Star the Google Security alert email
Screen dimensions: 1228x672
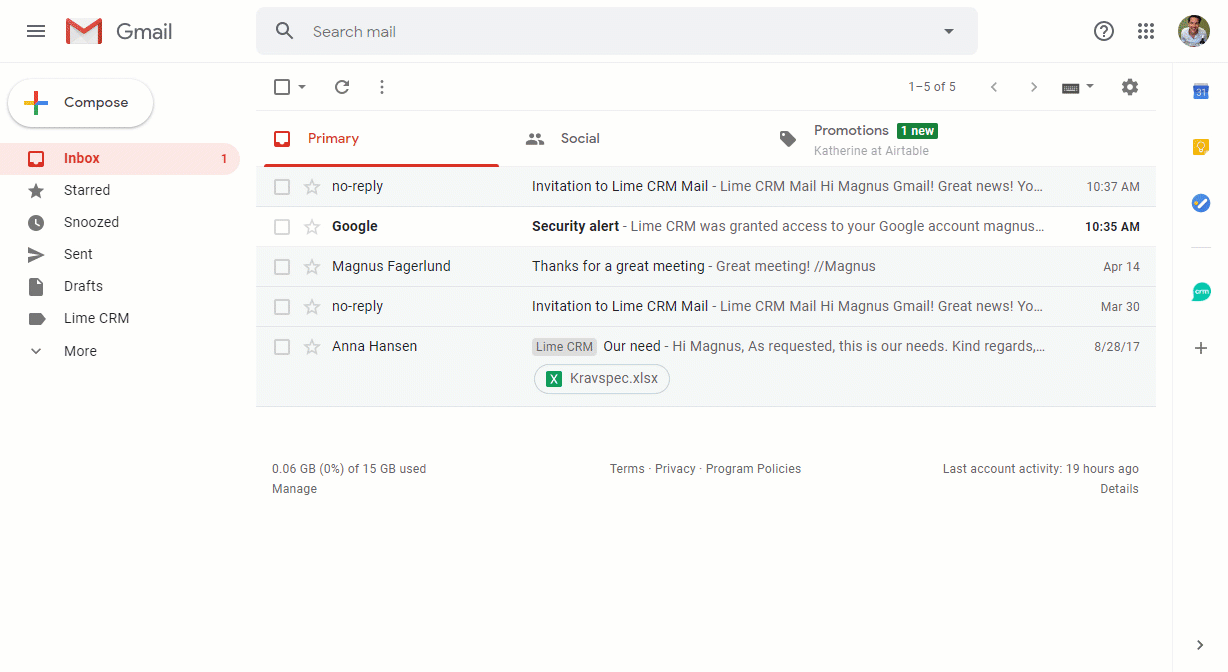coord(312,227)
